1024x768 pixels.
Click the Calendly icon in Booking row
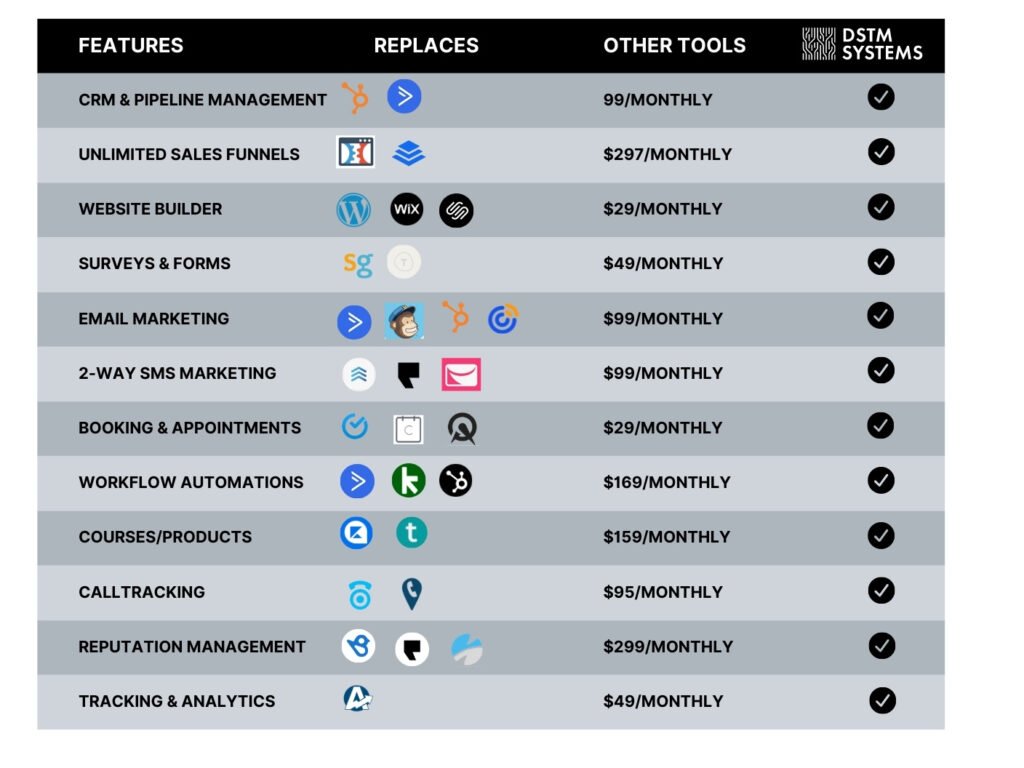(354, 427)
